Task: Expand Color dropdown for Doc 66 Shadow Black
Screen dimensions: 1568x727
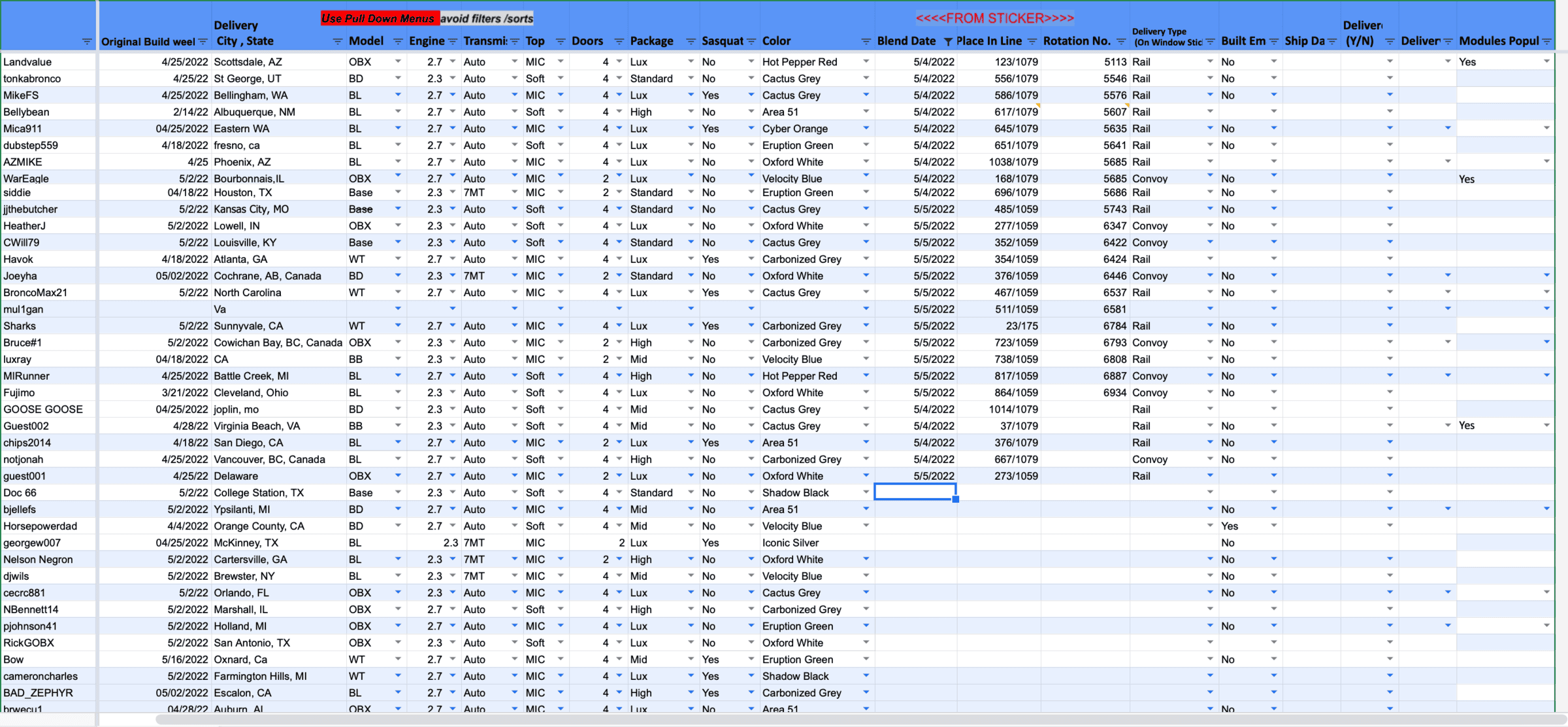Action: 866,492
